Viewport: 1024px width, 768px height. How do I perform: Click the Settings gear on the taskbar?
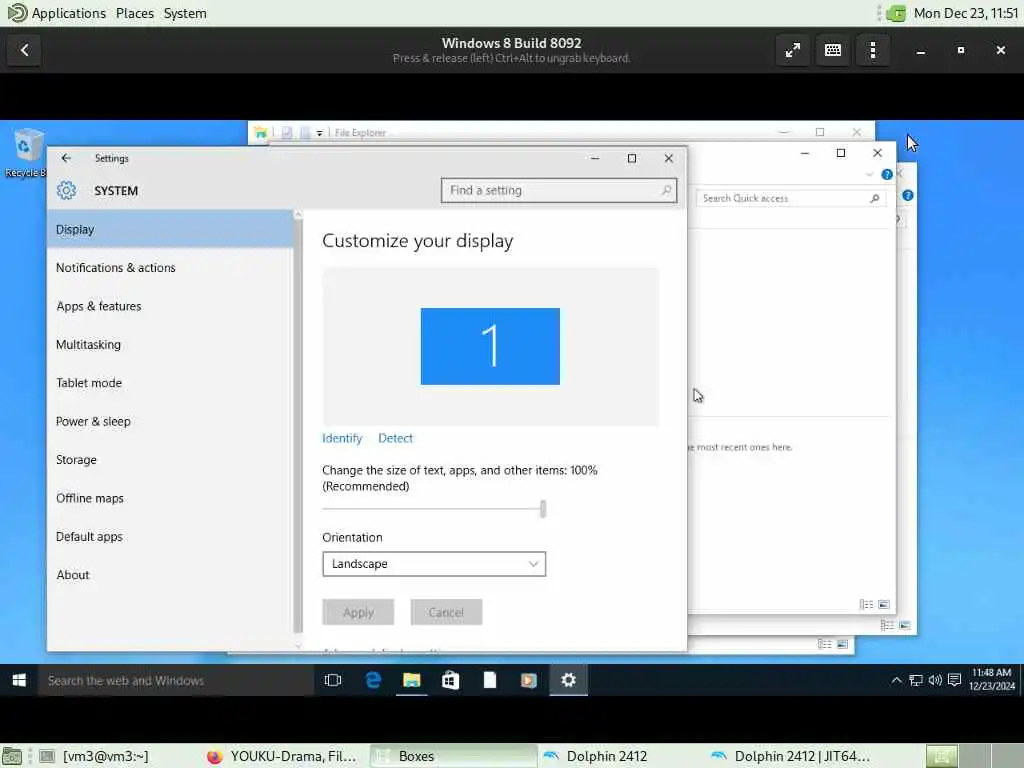point(568,680)
